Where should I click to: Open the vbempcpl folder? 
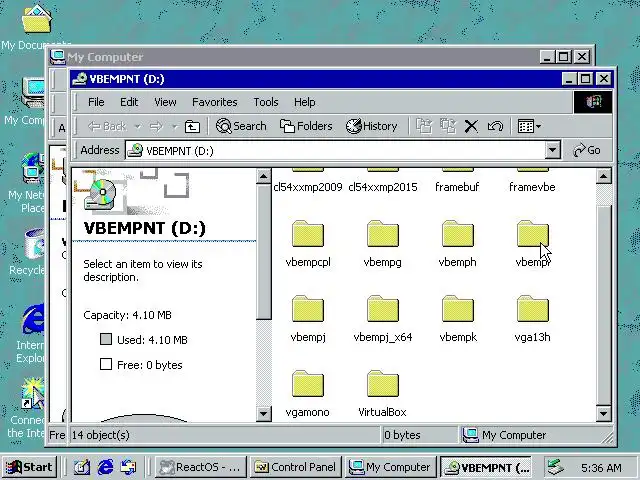pyautogui.click(x=308, y=244)
